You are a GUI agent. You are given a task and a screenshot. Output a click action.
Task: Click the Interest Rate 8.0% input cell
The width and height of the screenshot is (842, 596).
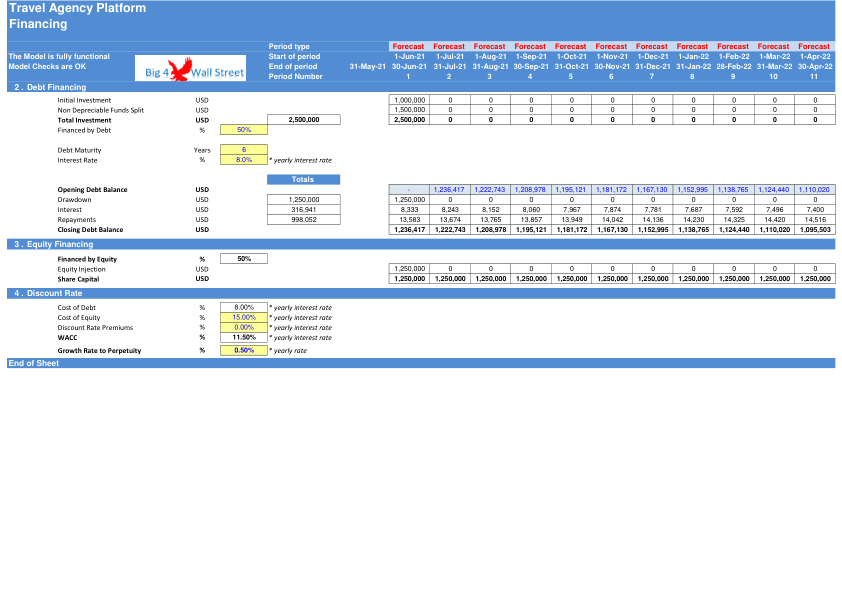coord(244,160)
